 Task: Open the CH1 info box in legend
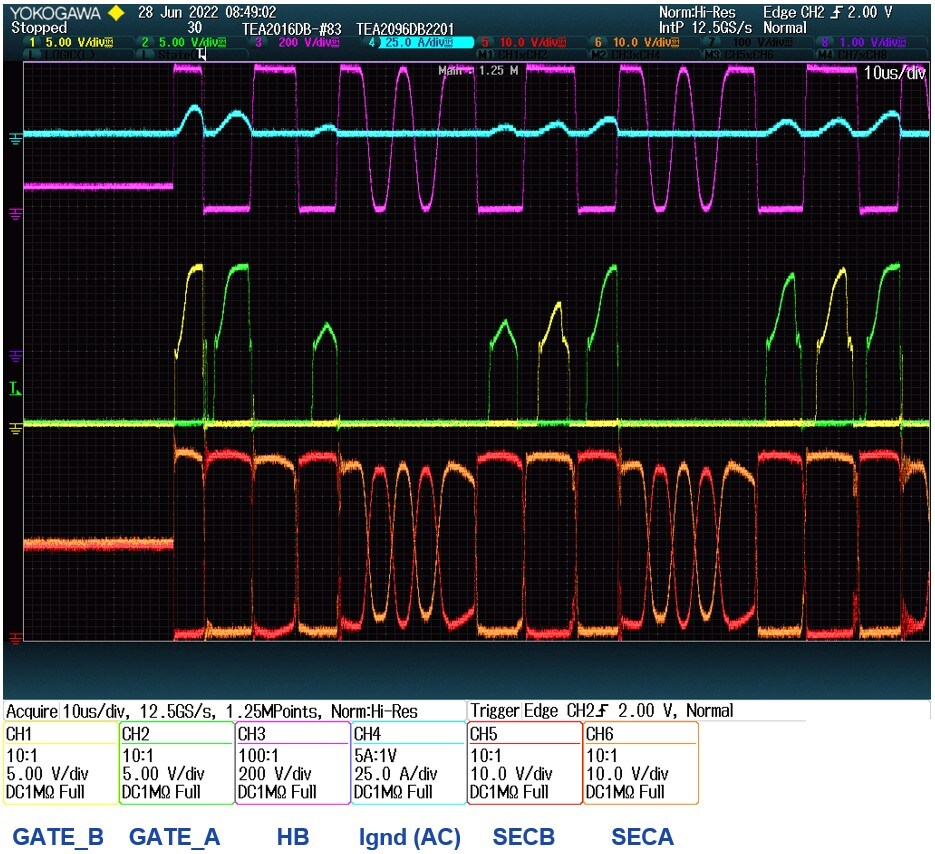click(x=60, y=763)
